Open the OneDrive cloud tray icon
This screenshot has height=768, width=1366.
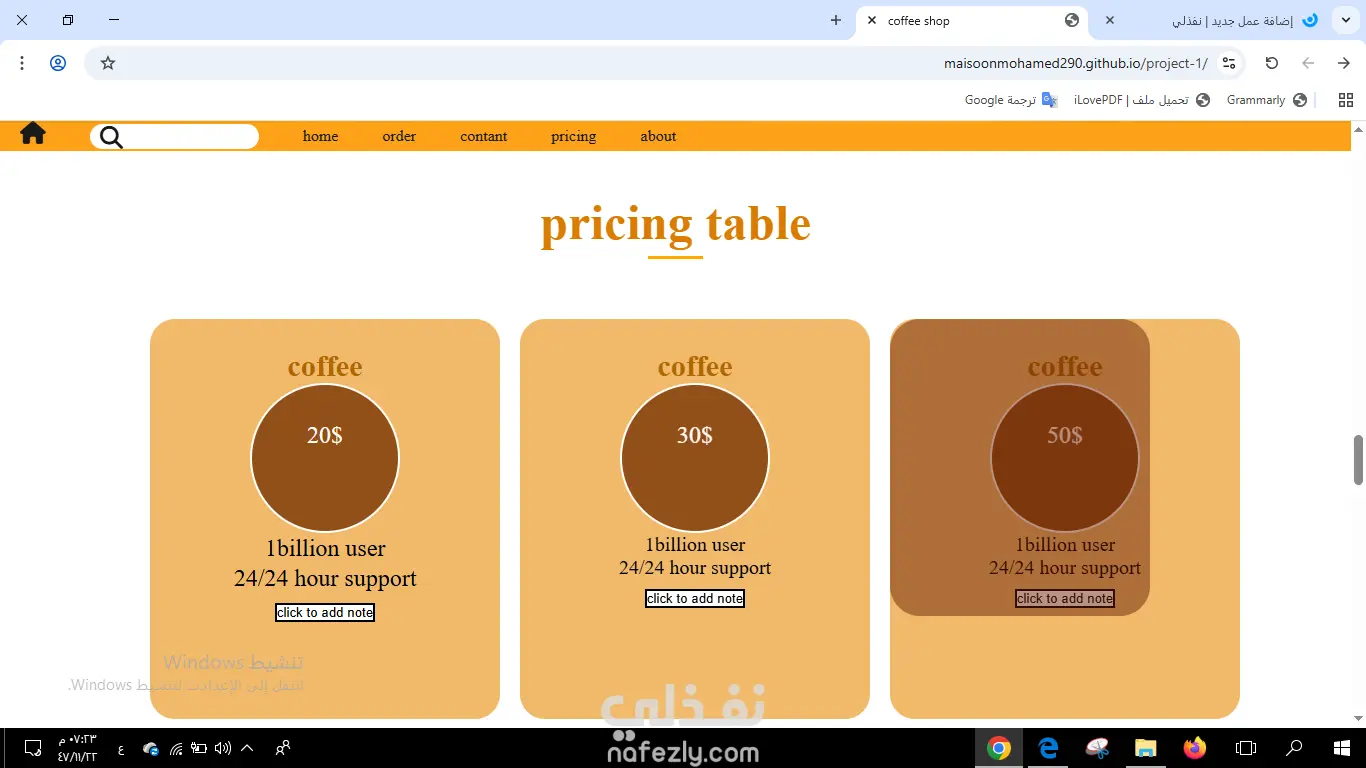click(151, 748)
